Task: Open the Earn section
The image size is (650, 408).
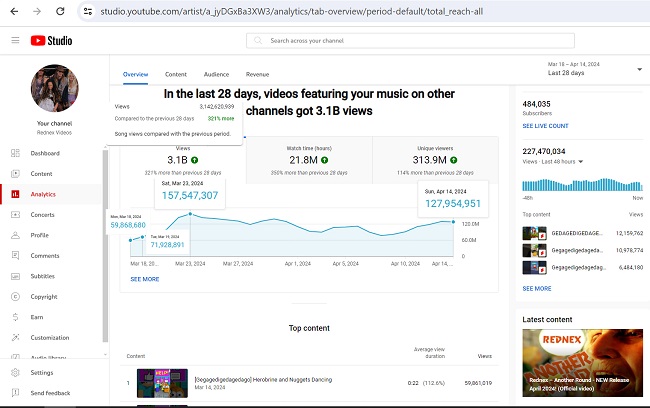Action: 36,317
